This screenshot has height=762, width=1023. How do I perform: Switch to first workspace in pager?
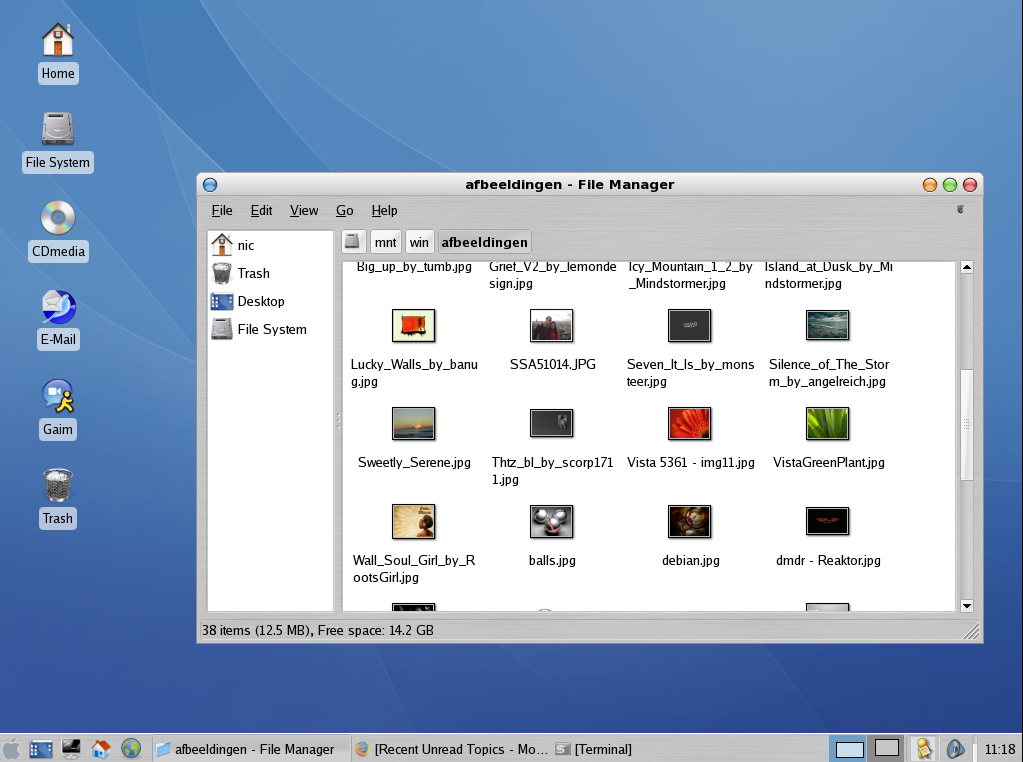point(849,749)
